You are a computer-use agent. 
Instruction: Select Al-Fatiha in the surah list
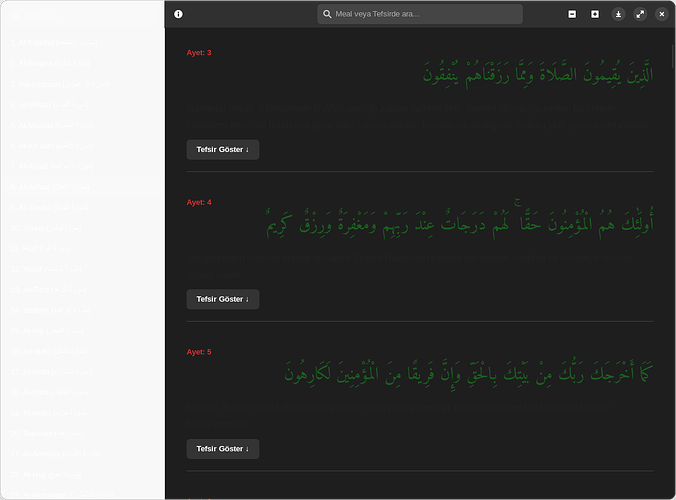(55, 44)
